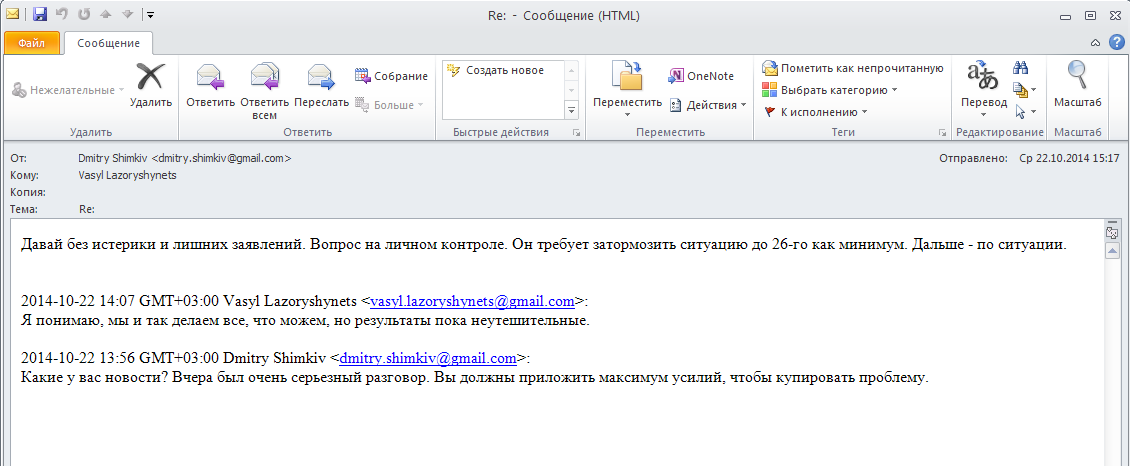Reply to all with Ответить всем
The height and width of the screenshot is (466, 1130).
pos(264,91)
